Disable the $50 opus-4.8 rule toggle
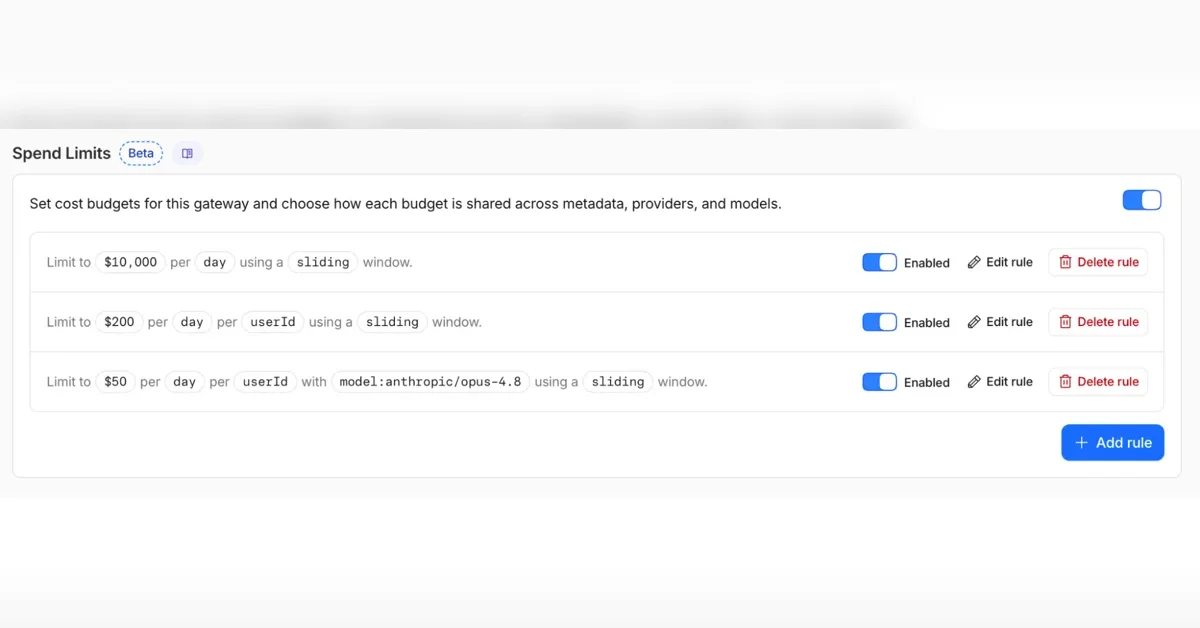This screenshot has height=628, width=1200. click(x=880, y=382)
